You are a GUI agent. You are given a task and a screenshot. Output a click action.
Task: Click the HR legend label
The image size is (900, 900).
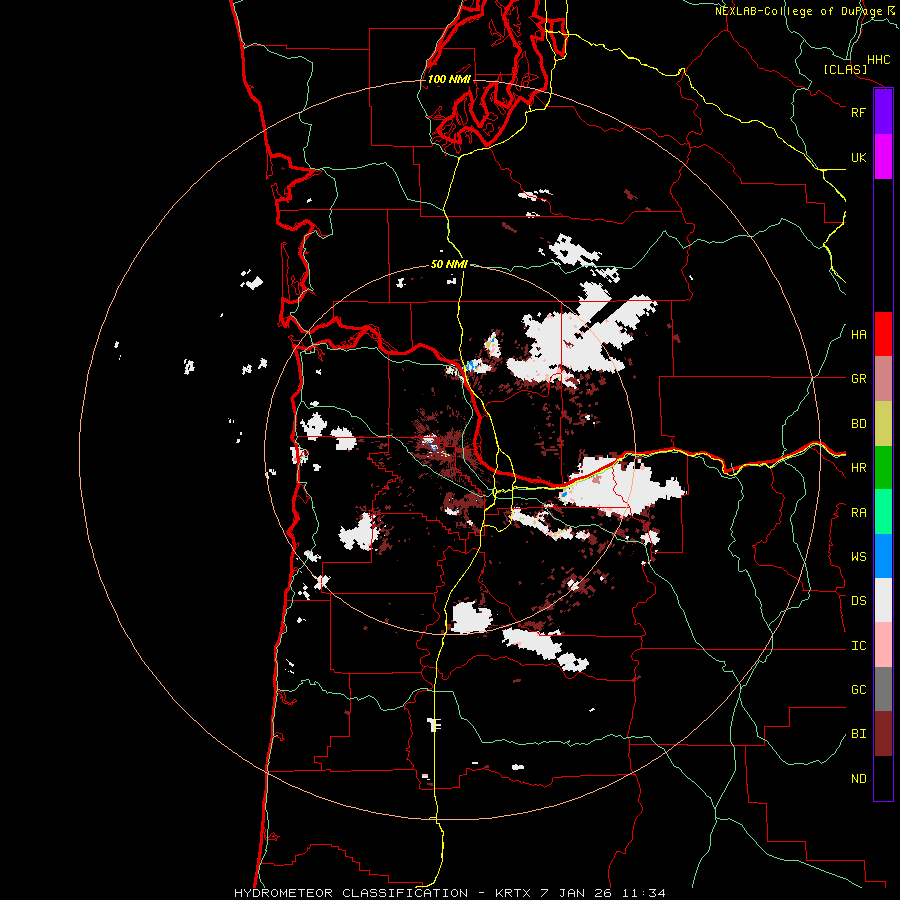click(858, 468)
